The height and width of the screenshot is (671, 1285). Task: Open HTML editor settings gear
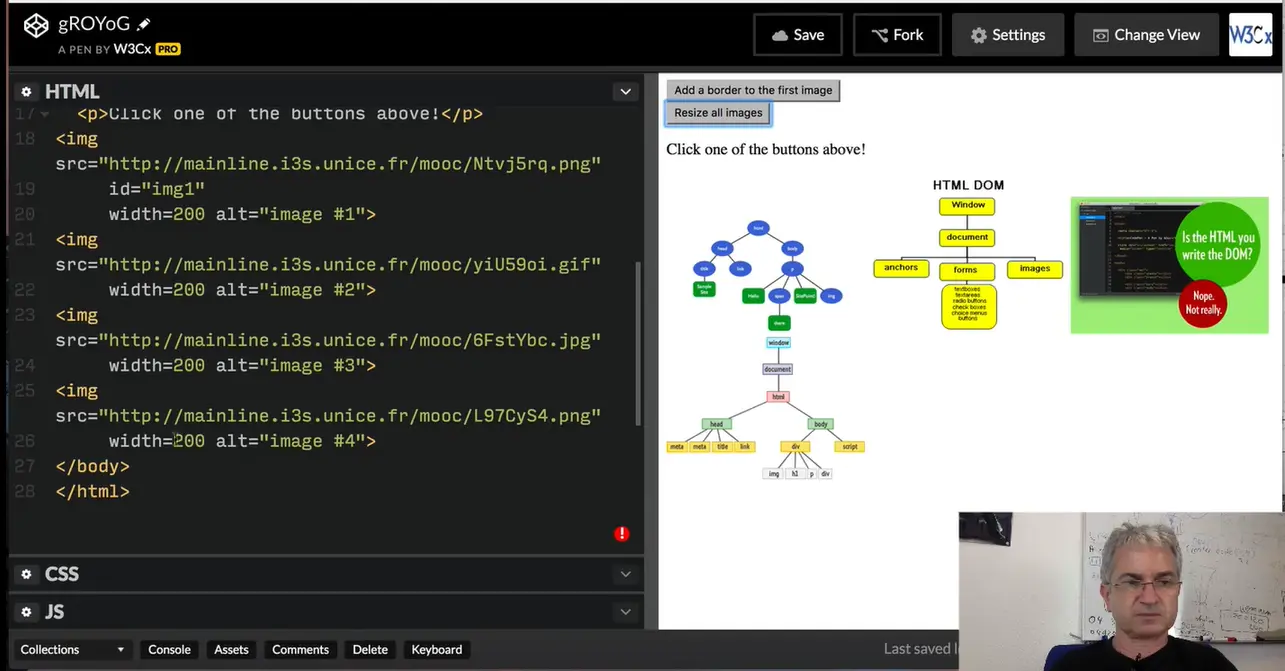pyautogui.click(x=27, y=92)
